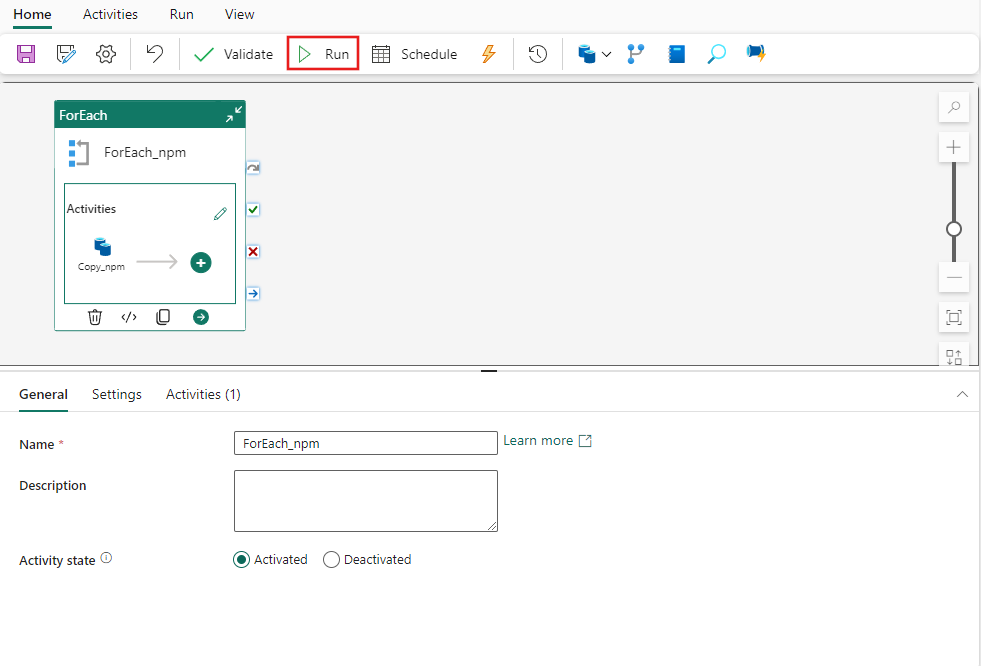
Task: Adjust the canvas zoom slider
Action: pos(953,229)
